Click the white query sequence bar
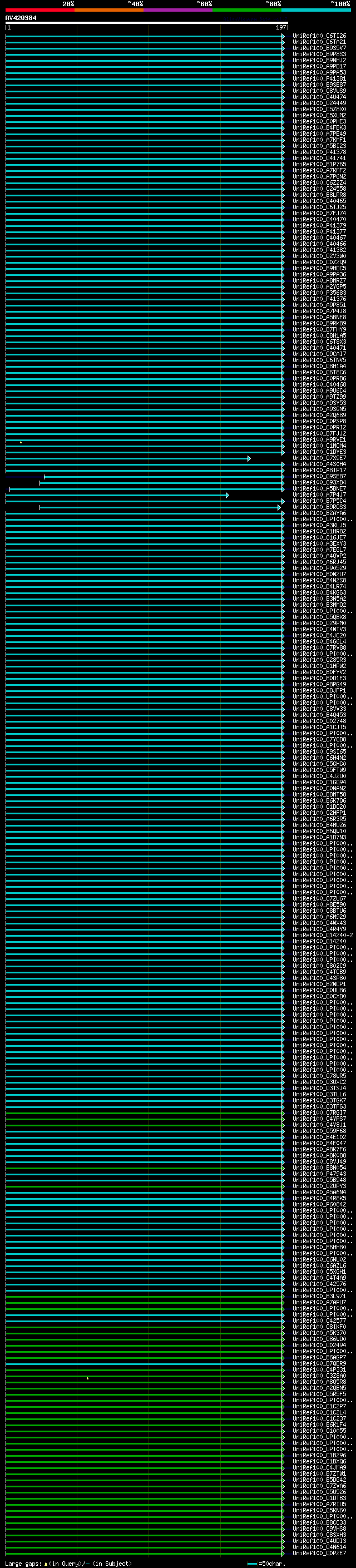356x1568 pixels. coord(147,23)
